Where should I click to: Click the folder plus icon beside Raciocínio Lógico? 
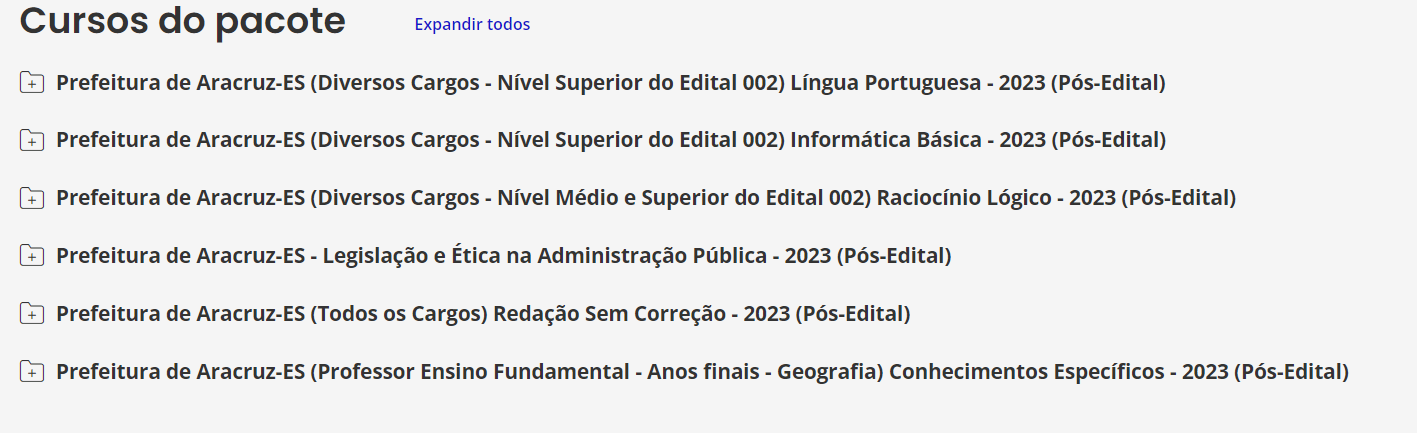pos(32,199)
